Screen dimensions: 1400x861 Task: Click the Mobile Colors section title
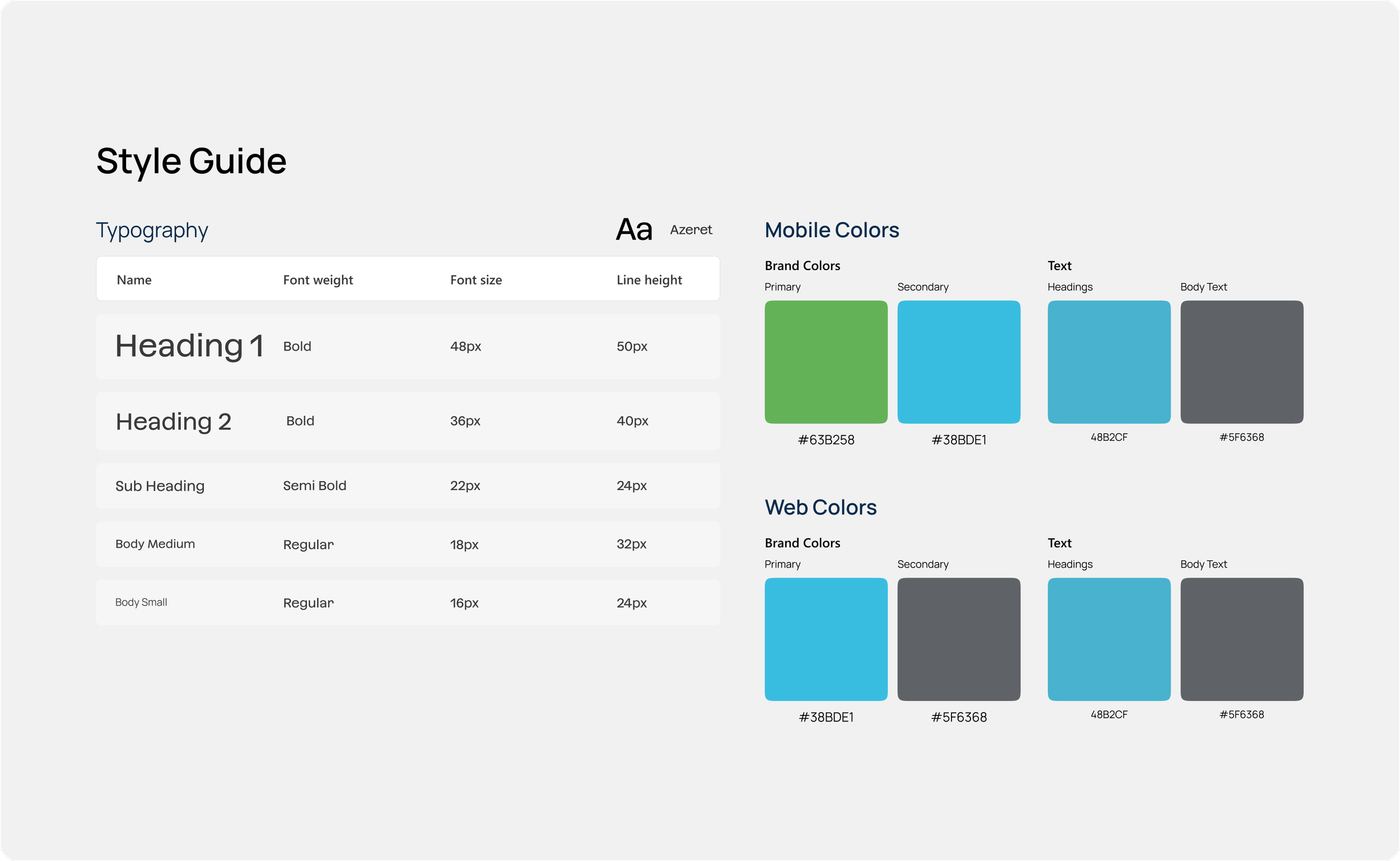point(832,230)
